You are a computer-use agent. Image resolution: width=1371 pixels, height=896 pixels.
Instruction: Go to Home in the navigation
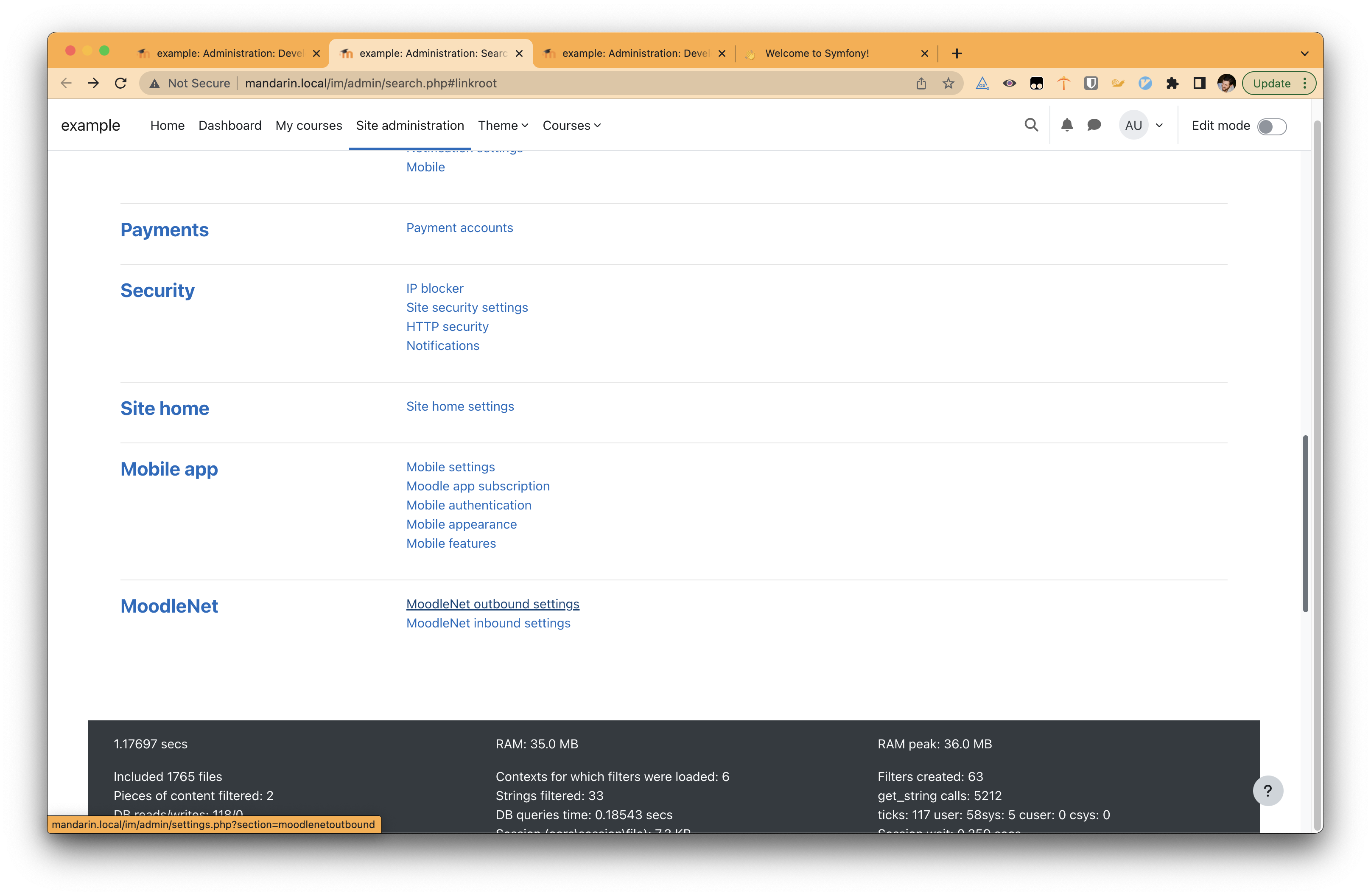coord(167,125)
